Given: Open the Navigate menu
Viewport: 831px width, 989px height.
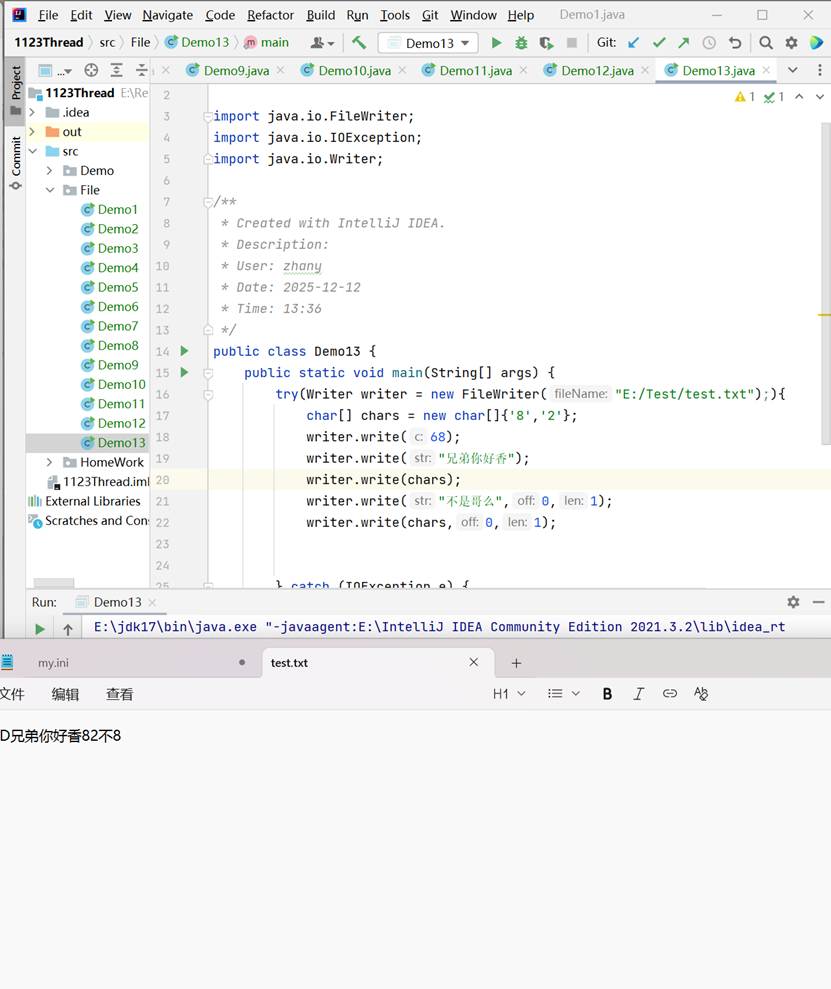Looking at the screenshot, I should coord(167,15).
